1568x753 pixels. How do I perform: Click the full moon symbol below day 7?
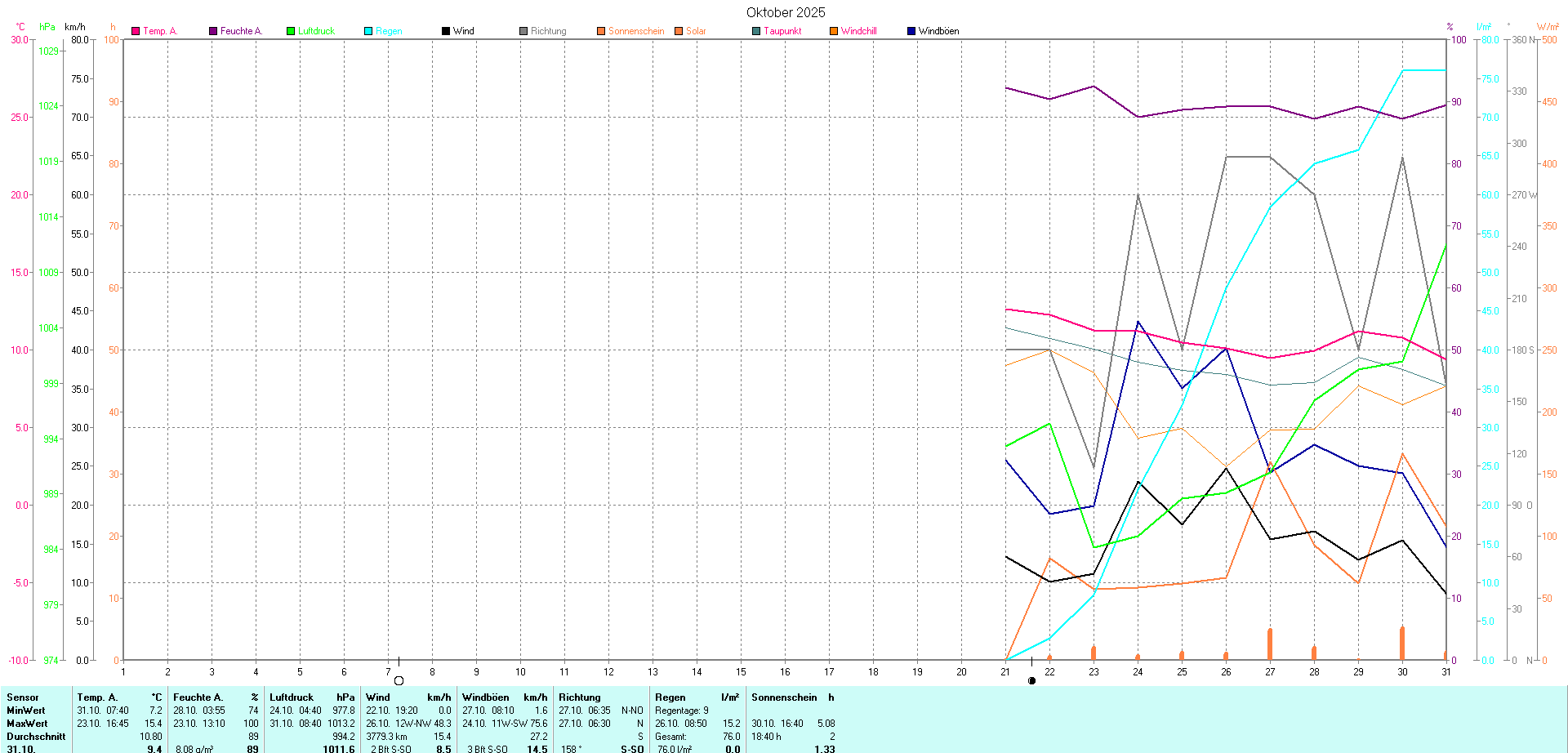click(399, 680)
